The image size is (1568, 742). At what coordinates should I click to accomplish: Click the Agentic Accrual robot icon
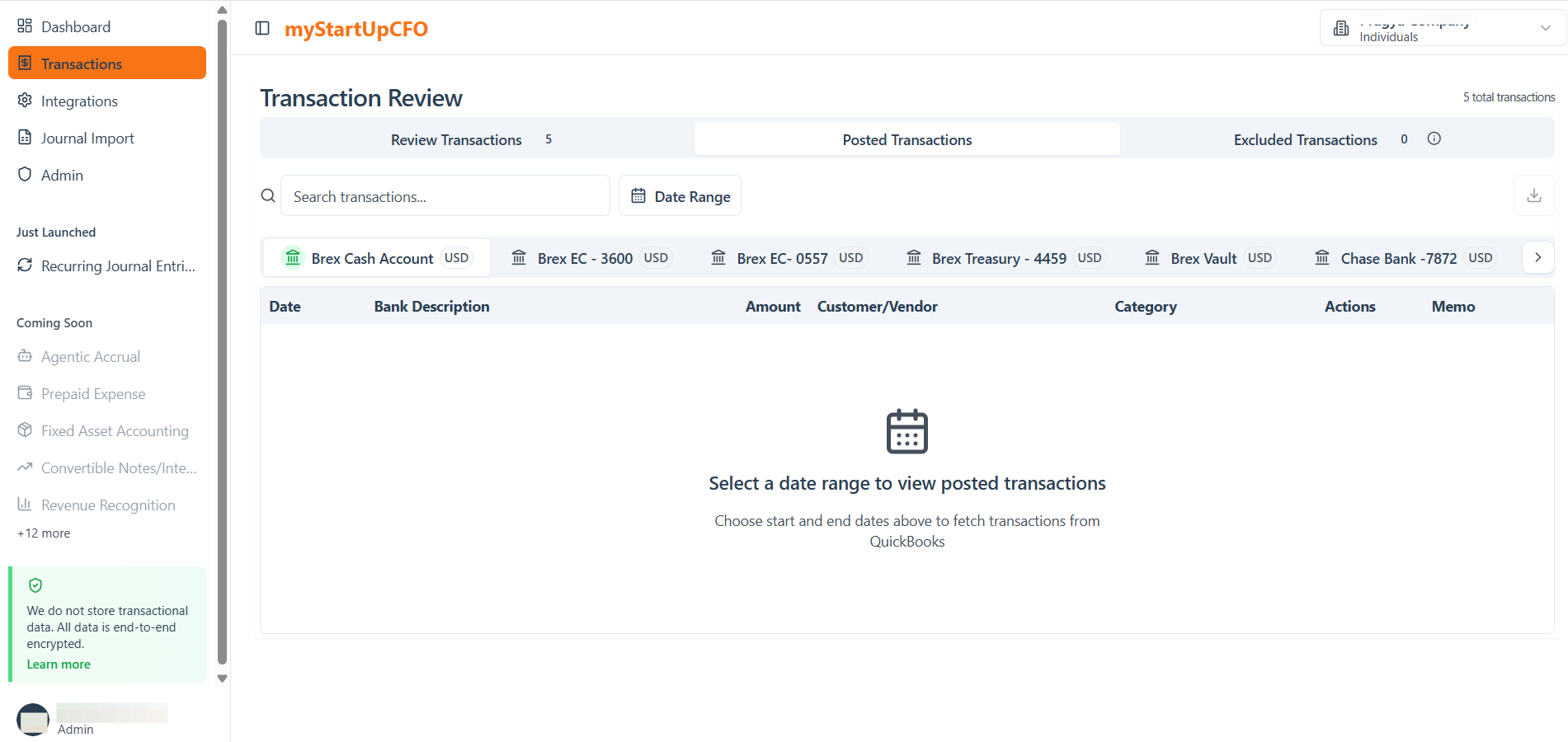pyautogui.click(x=25, y=355)
